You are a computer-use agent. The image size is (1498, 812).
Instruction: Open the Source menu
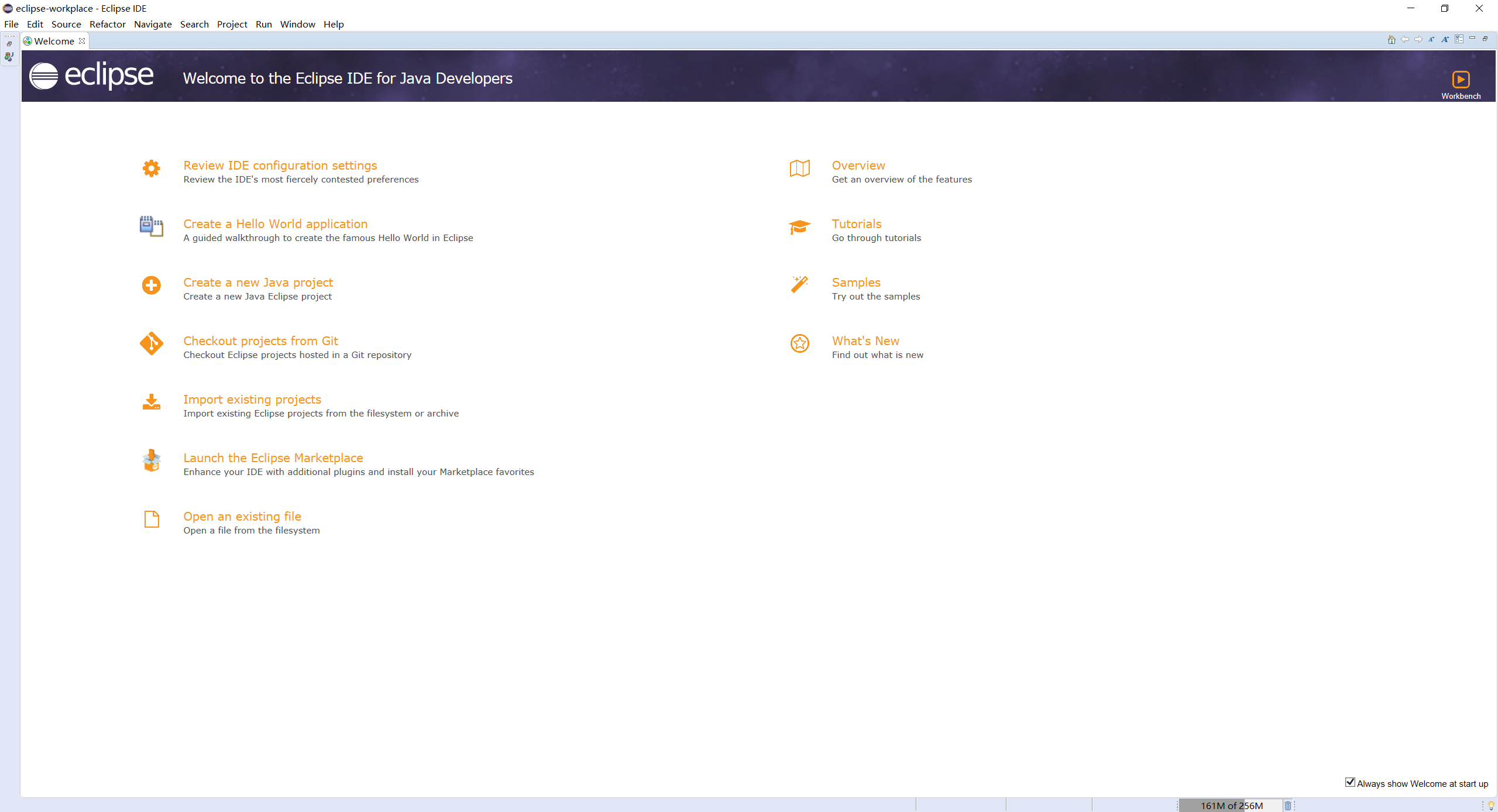[x=66, y=24]
